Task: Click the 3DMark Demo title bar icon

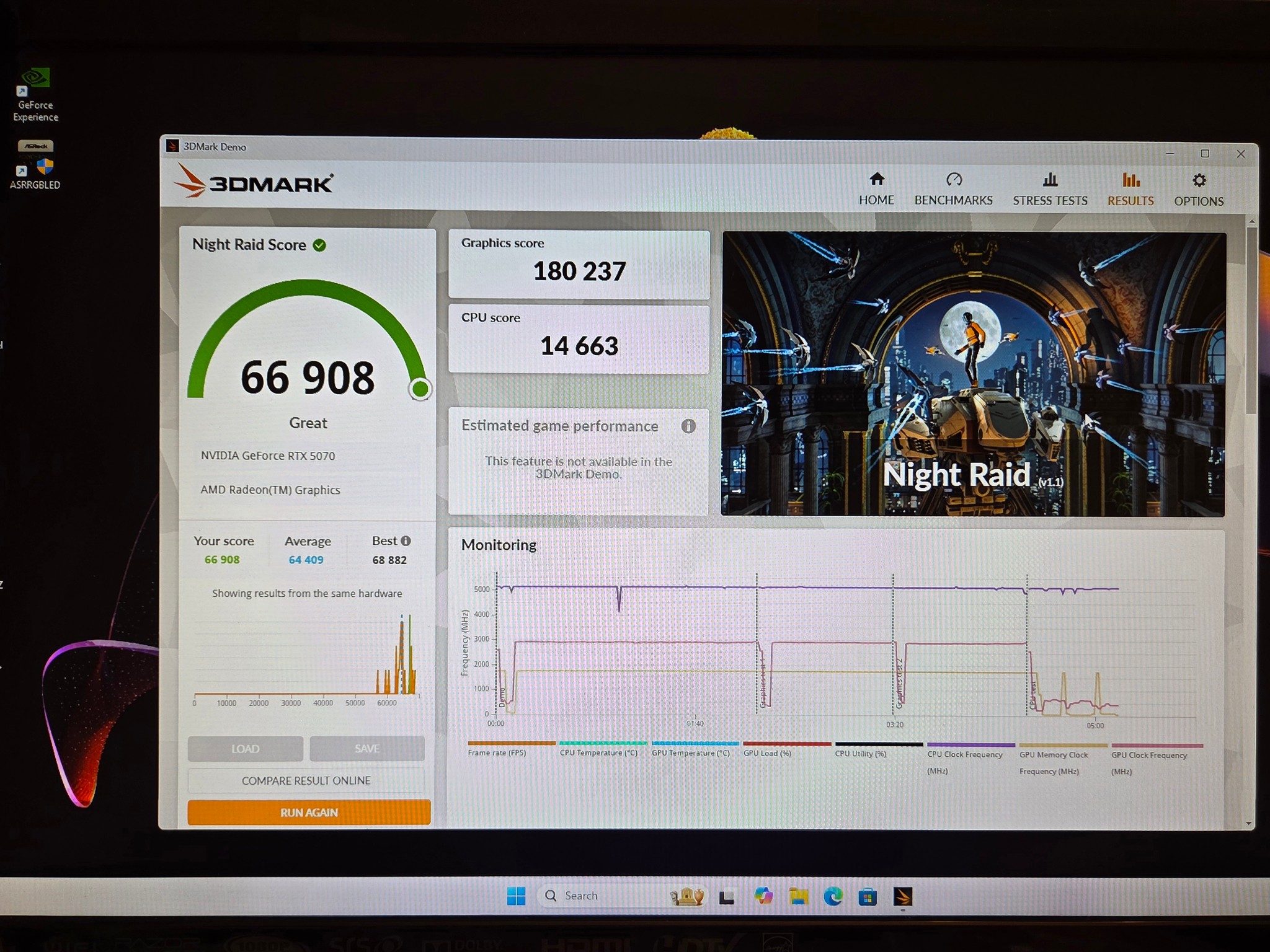Action: tap(172, 146)
